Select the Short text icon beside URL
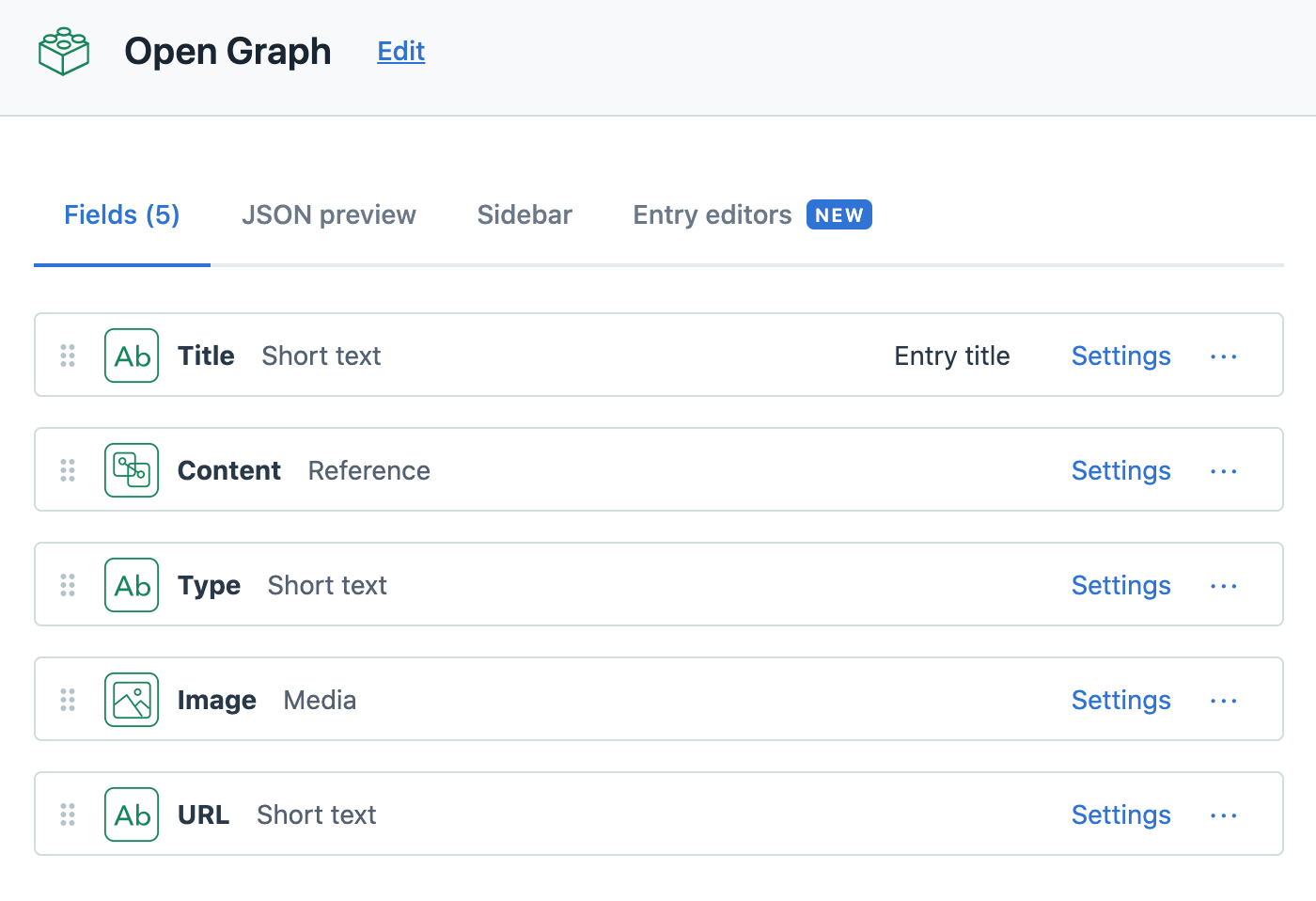Image resolution: width=1316 pixels, height=901 pixels. (x=131, y=814)
